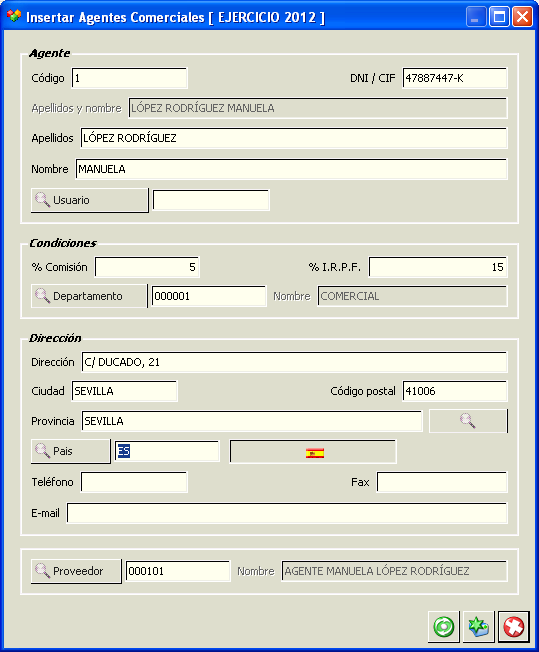Image resolution: width=539 pixels, height=652 pixels.
Task: Click the red cancel icon button
Action: (x=514, y=626)
